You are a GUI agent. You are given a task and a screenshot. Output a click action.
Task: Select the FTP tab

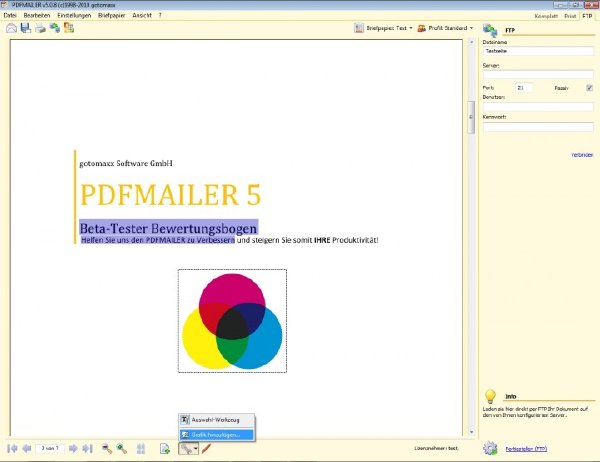coord(587,16)
